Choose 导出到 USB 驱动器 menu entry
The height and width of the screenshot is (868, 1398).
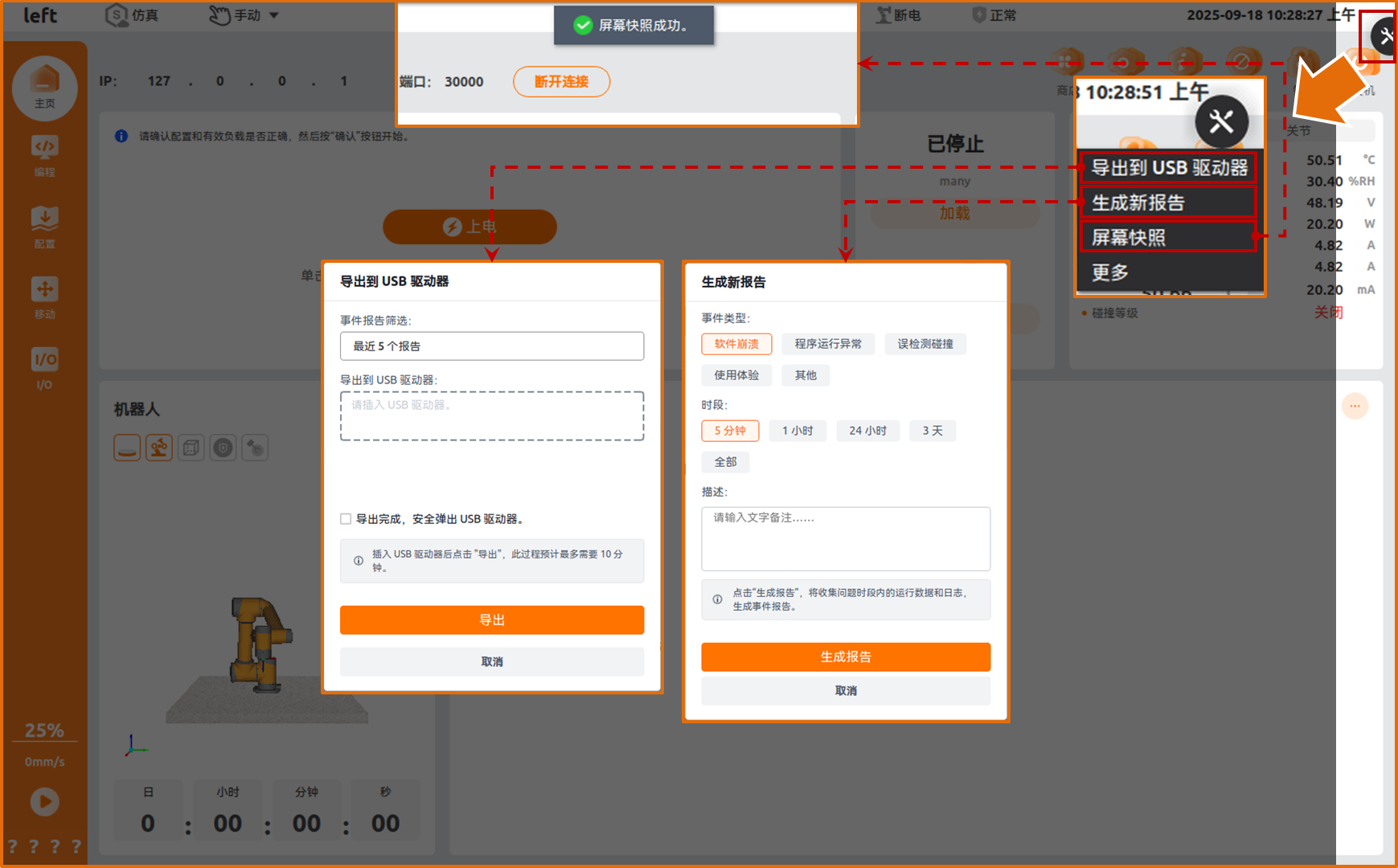(x=1168, y=168)
